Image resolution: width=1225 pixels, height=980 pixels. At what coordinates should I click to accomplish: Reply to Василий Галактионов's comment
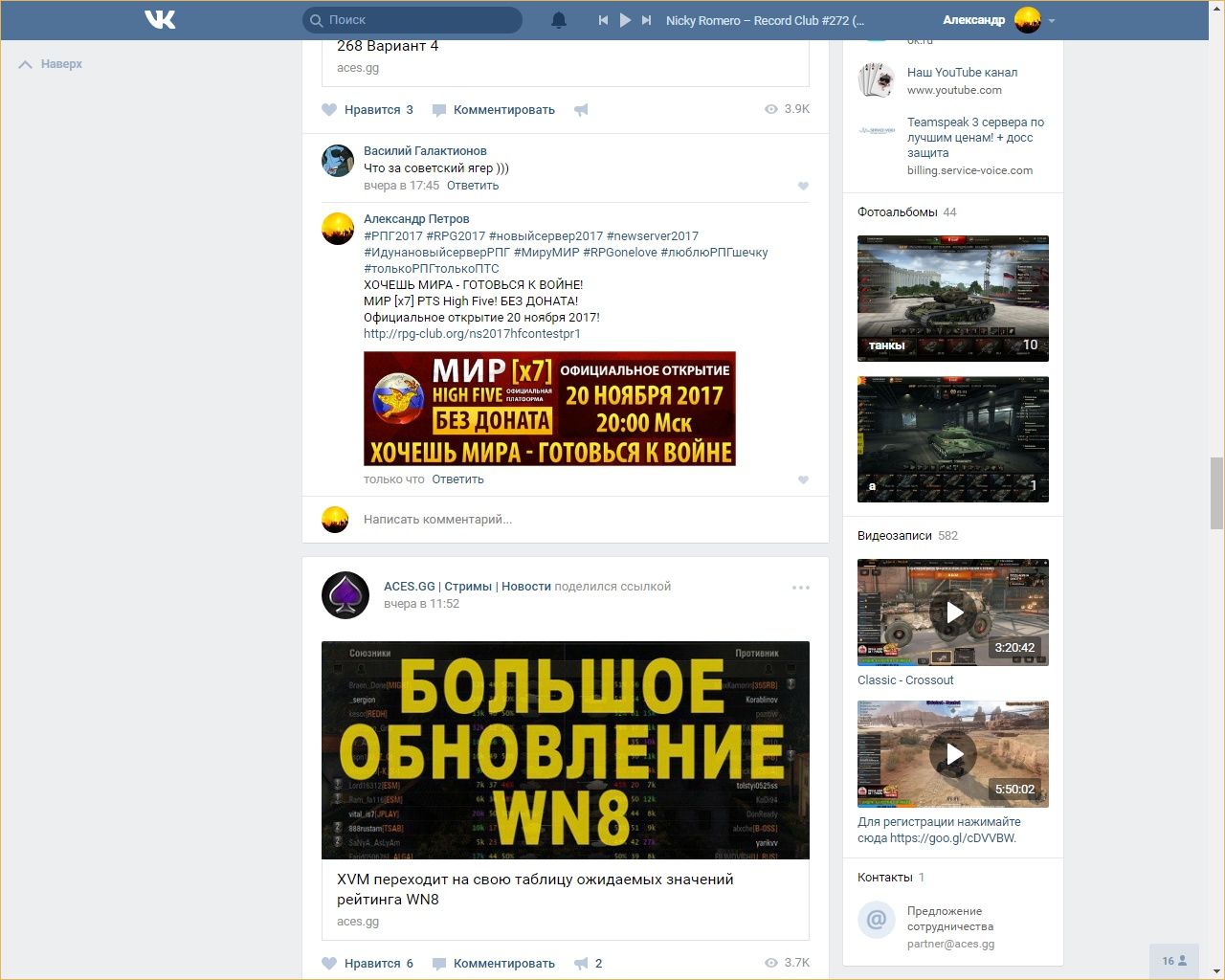point(473,186)
